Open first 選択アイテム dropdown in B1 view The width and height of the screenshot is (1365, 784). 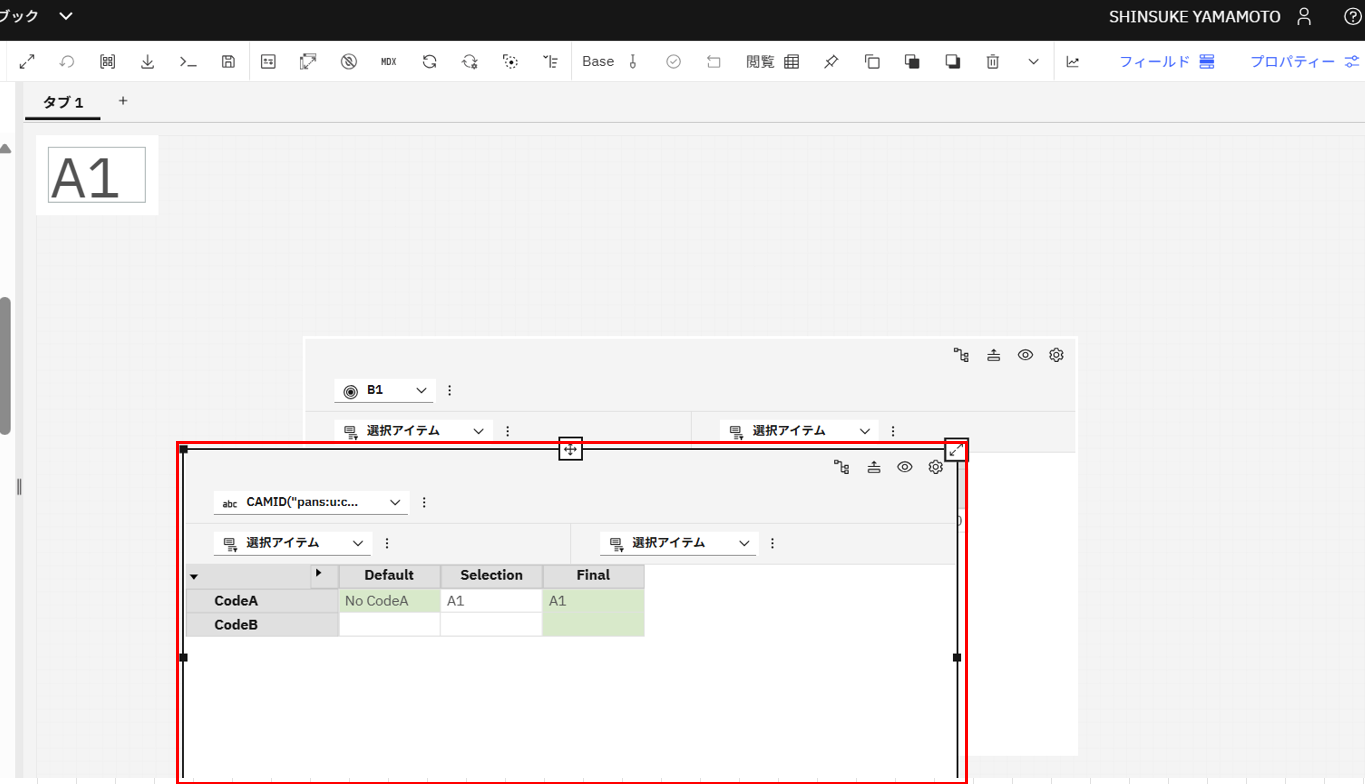coord(413,431)
